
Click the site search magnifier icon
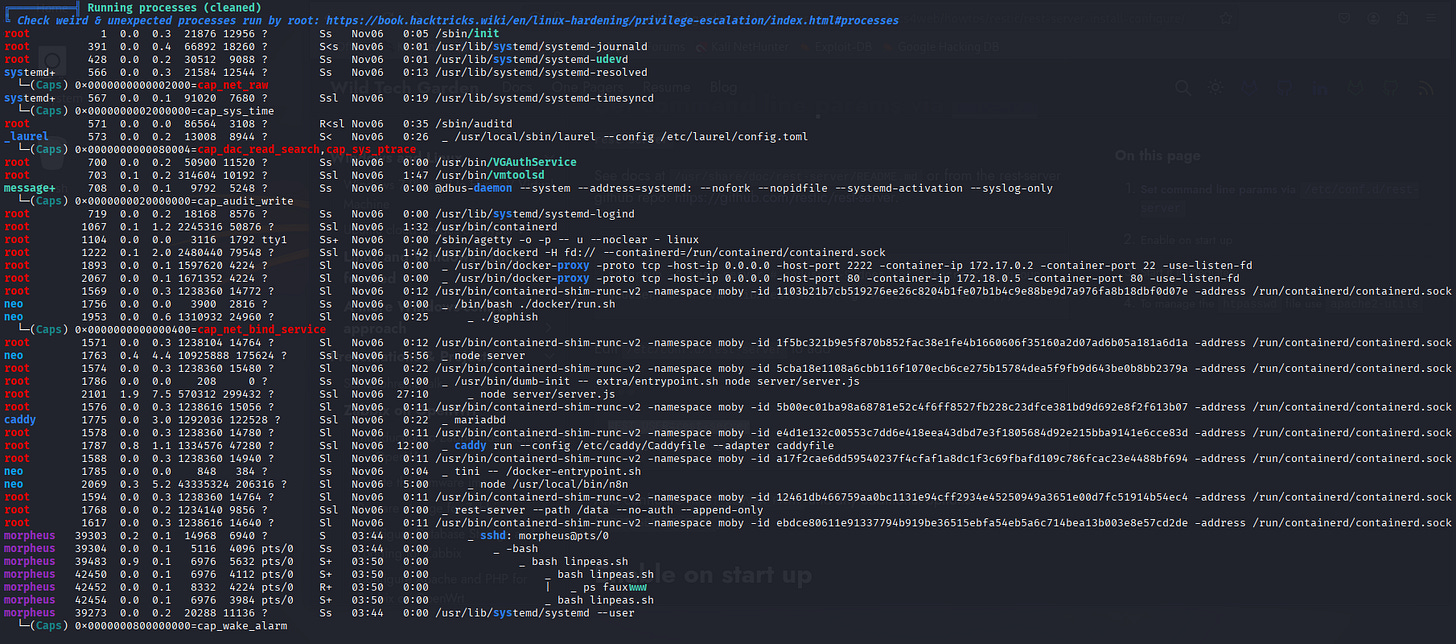click(x=1184, y=87)
